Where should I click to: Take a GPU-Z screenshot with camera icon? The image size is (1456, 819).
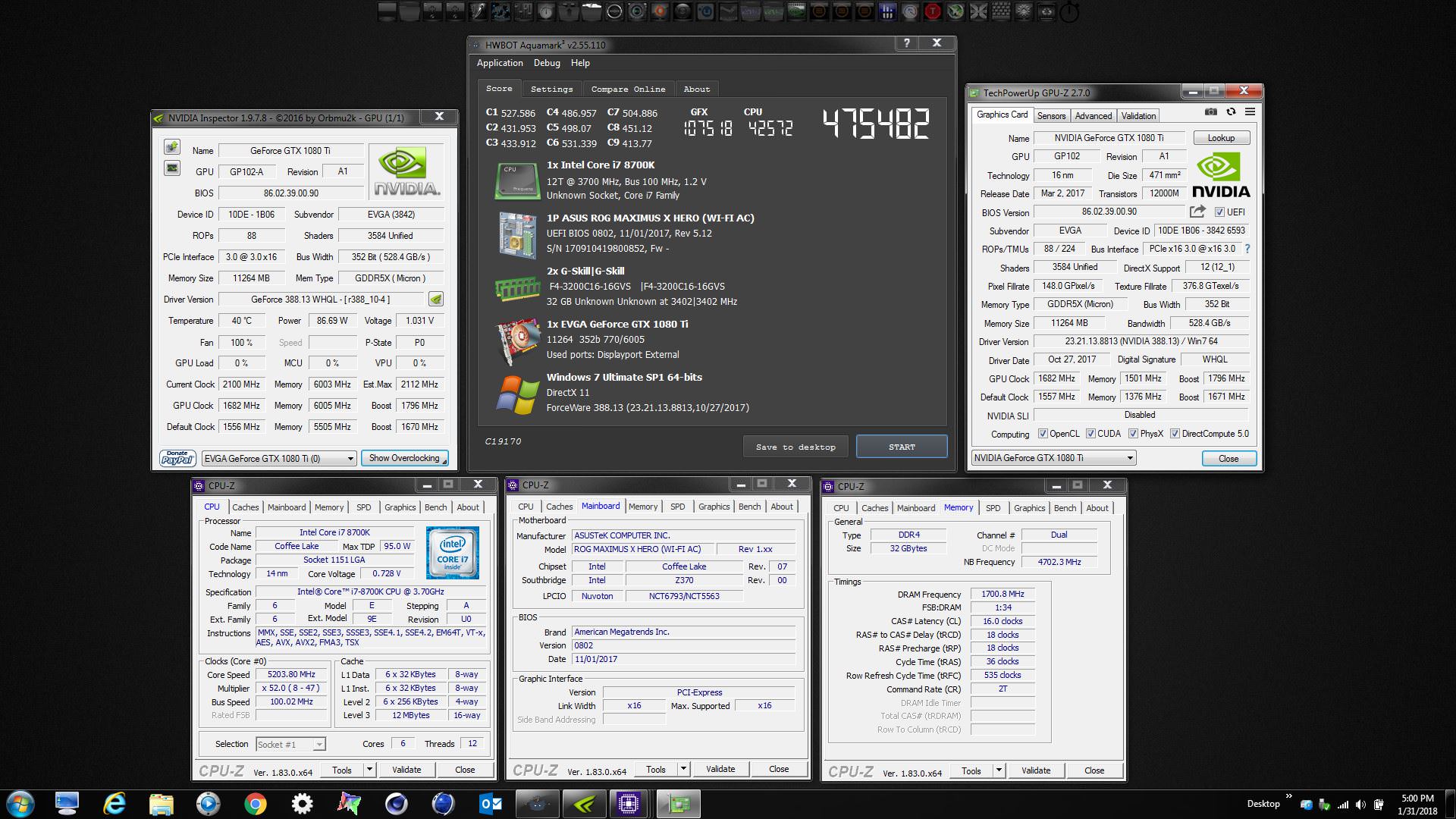click(1211, 112)
